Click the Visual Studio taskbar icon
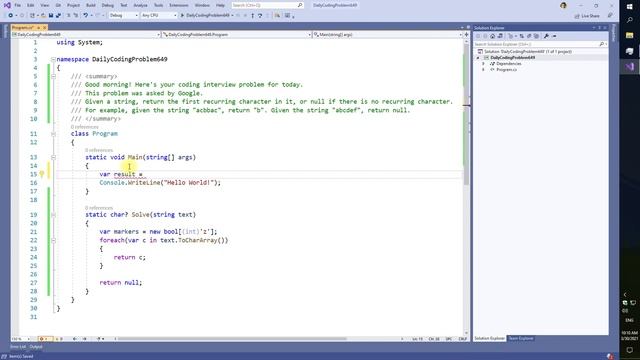The image size is (640, 360). [629, 67]
